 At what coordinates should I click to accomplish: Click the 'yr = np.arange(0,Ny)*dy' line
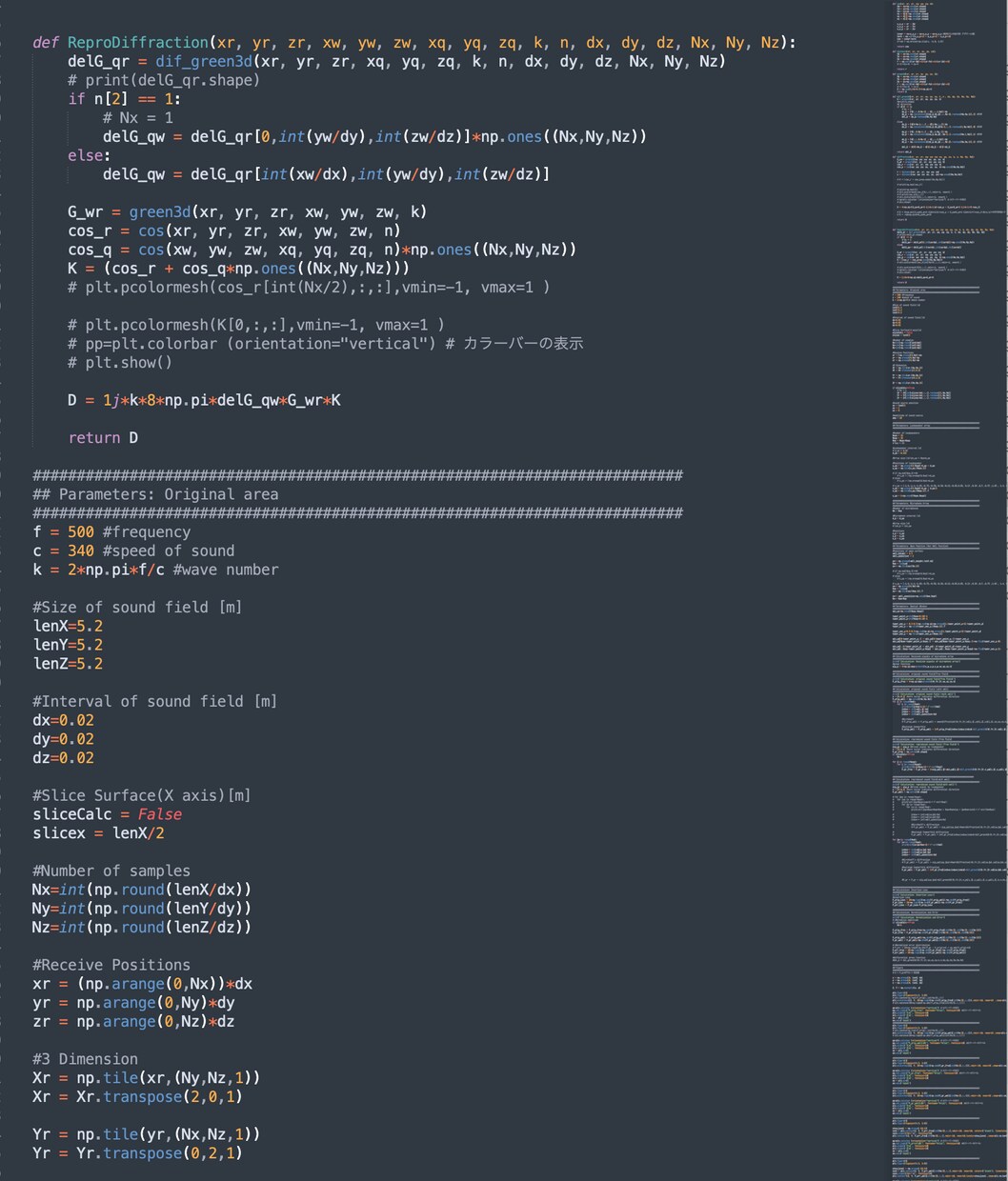133,1003
